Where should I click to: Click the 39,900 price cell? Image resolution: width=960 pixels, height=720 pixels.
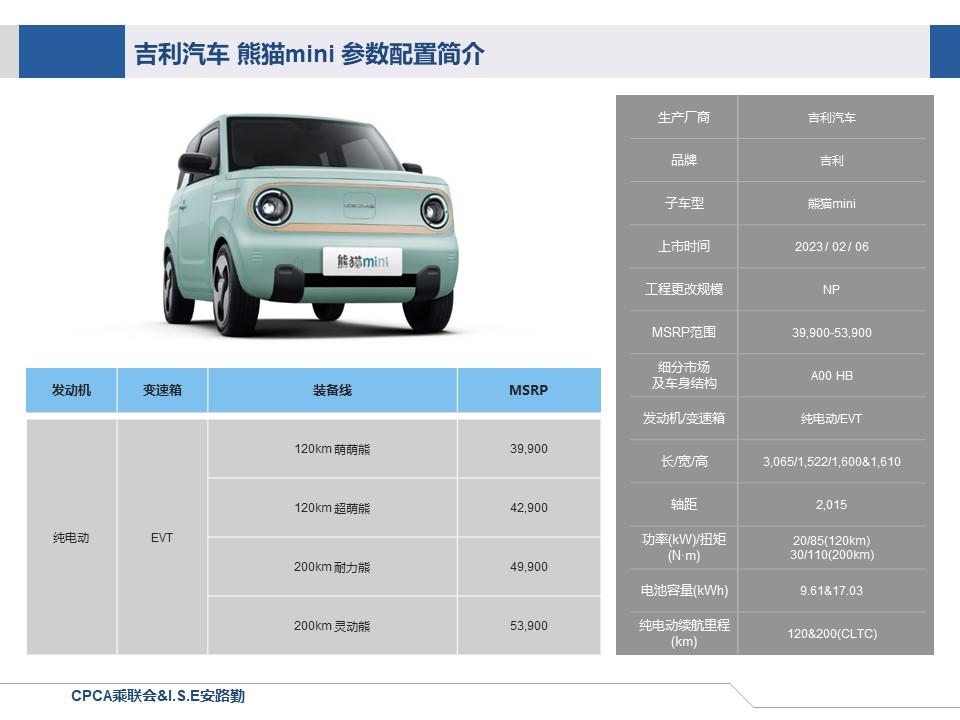tap(529, 449)
